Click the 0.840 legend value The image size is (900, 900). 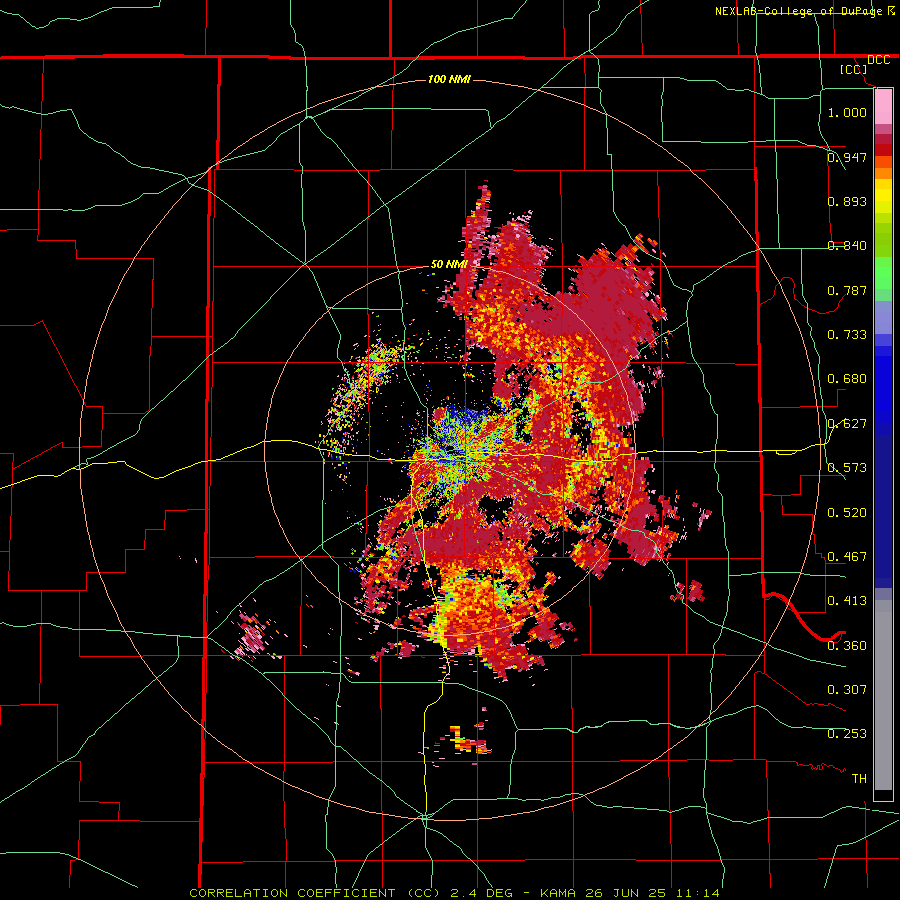click(x=847, y=245)
